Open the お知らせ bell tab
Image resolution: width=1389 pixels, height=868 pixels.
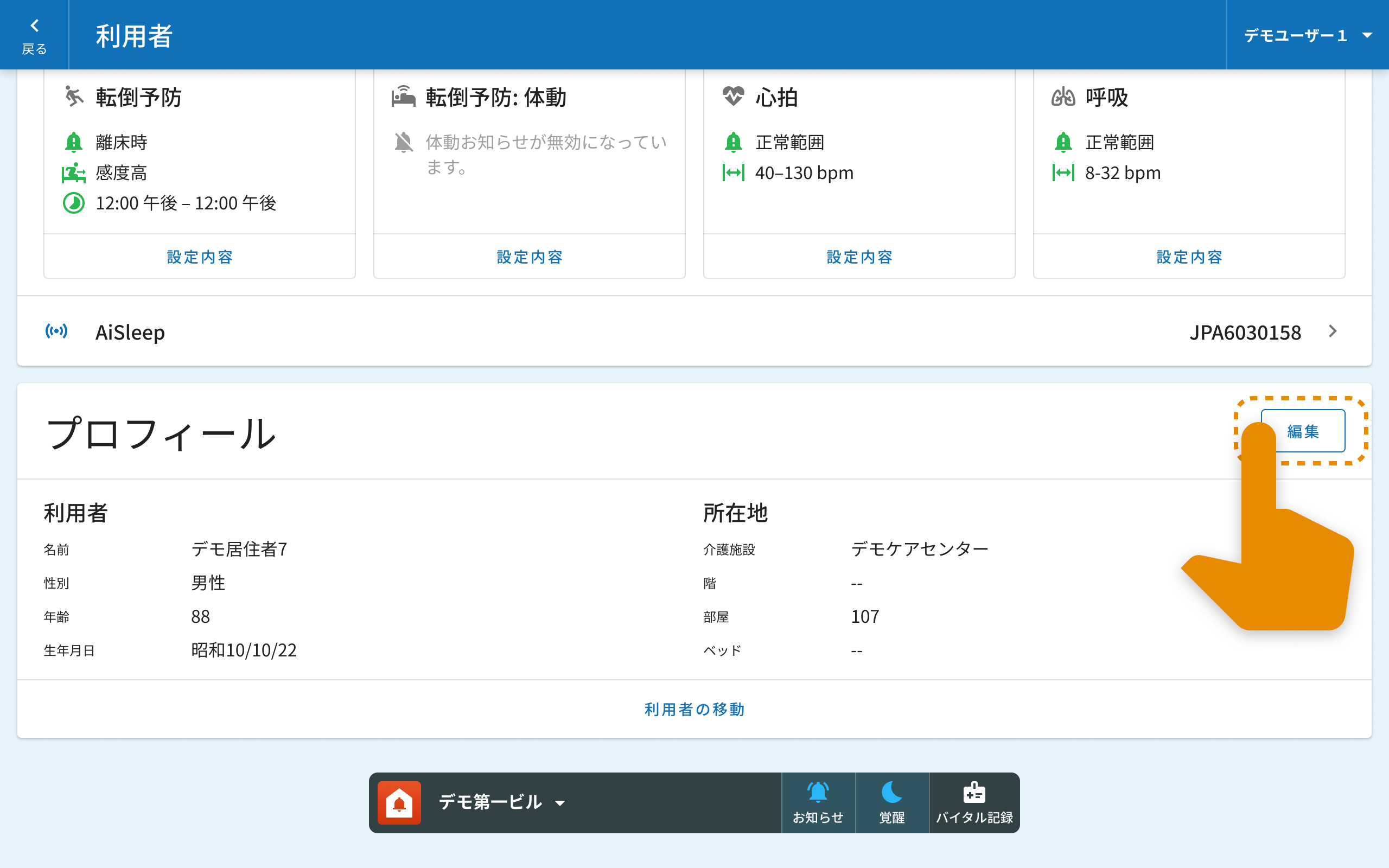(818, 802)
